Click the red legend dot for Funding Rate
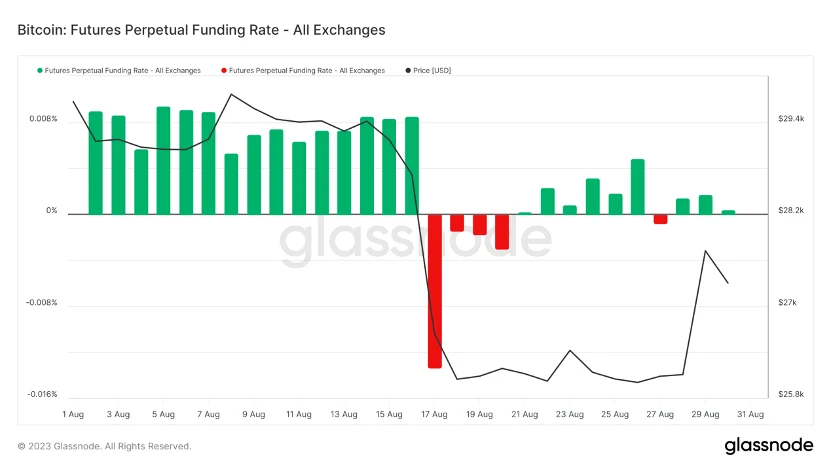Image resolution: width=832 pixels, height=468 pixels. pos(224,71)
